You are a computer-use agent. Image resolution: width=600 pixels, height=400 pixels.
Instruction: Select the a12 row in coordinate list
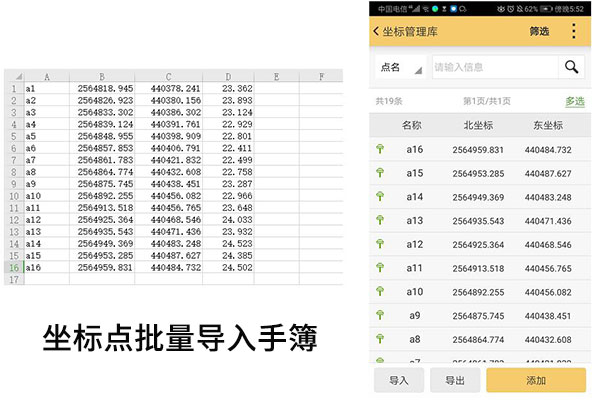click(x=478, y=244)
